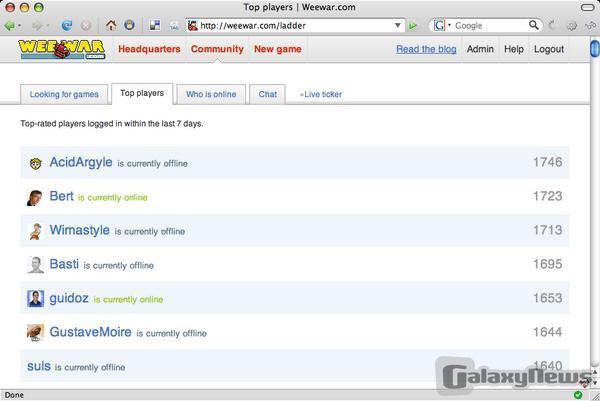Viewport: 600px width, 401px height.
Task: Open the Headquarters menu item
Action: pyautogui.click(x=149, y=49)
